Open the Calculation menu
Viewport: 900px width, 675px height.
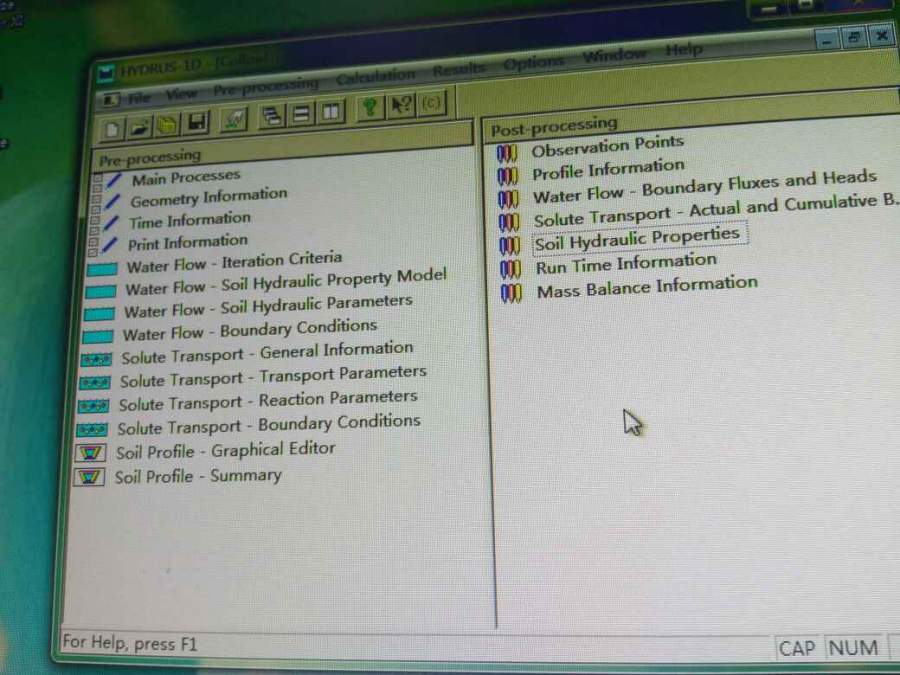375,76
